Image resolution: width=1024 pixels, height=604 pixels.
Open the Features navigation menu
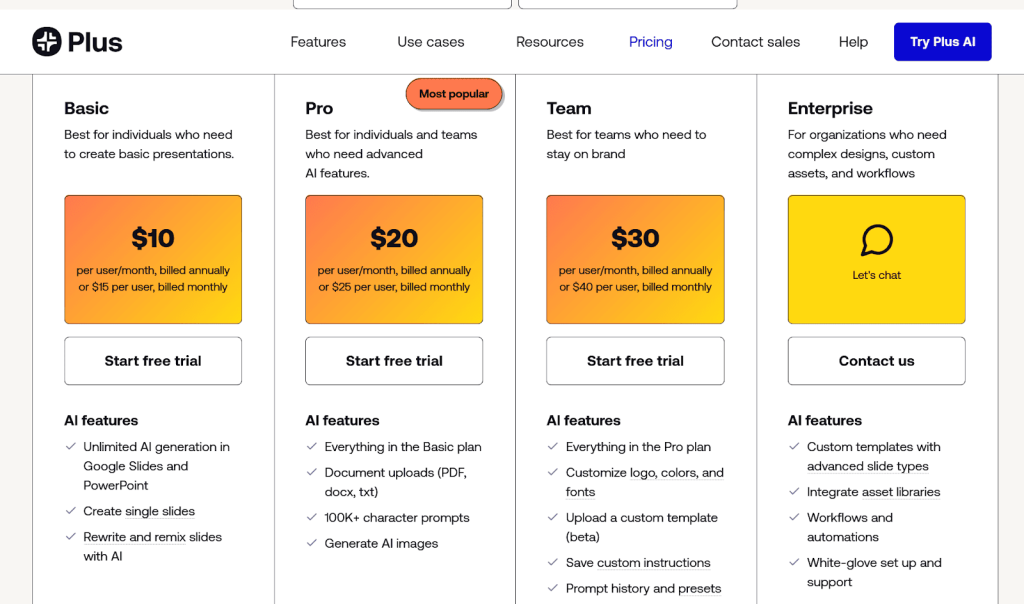coord(318,42)
